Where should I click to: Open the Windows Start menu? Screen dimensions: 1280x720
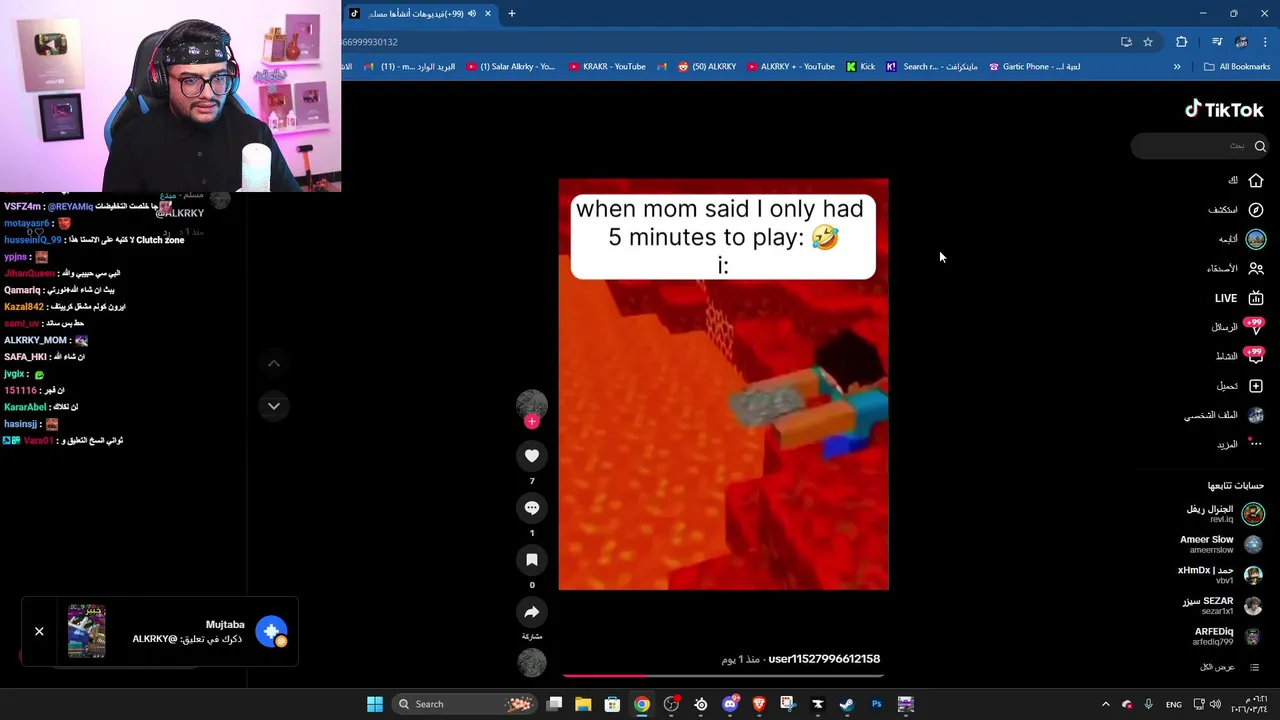tap(375, 704)
